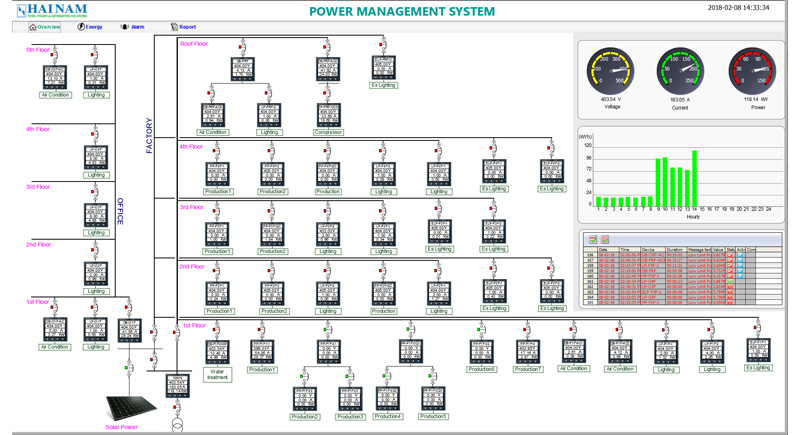Click the Compressor label button
The image size is (800, 435).
pyautogui.click(x=328, y=132)
